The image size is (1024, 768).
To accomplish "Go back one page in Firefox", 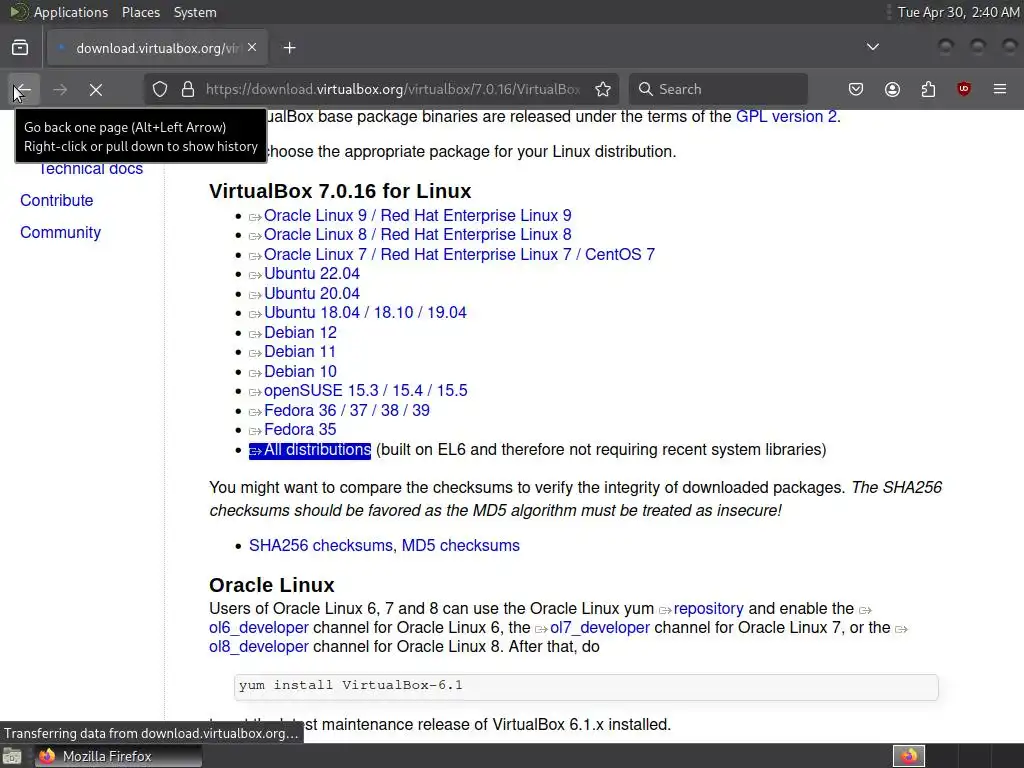I will (23, 89).
